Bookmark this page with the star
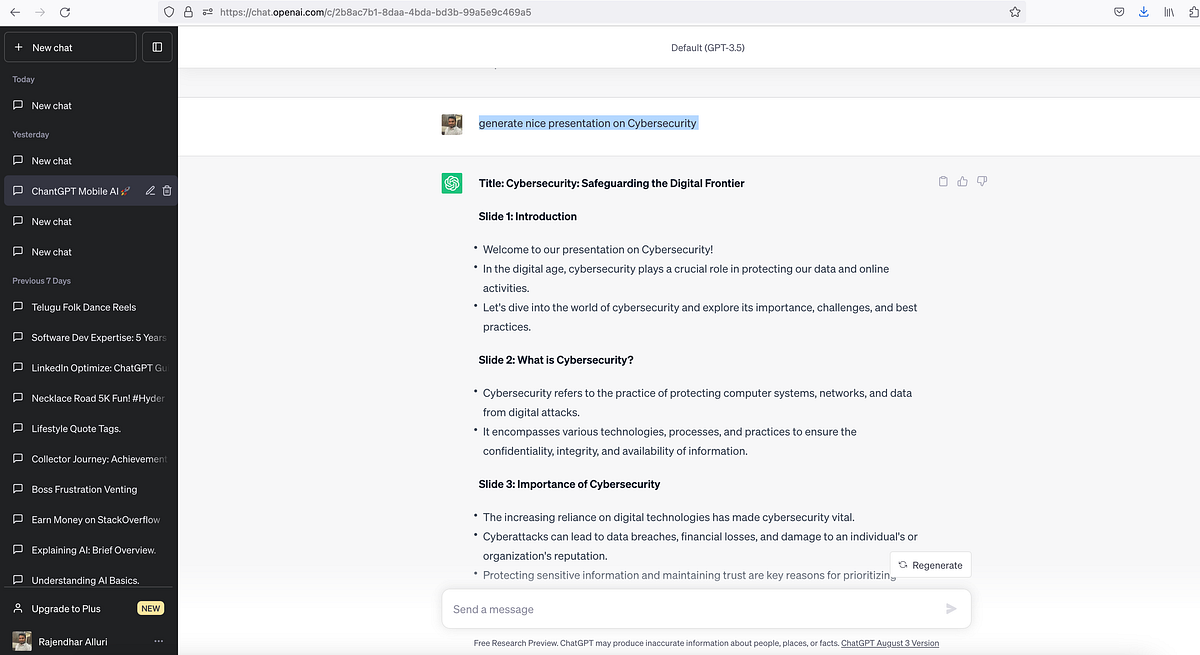Image resolution: width=1200 pixels, height=655 pixels. coord(1014,12)
